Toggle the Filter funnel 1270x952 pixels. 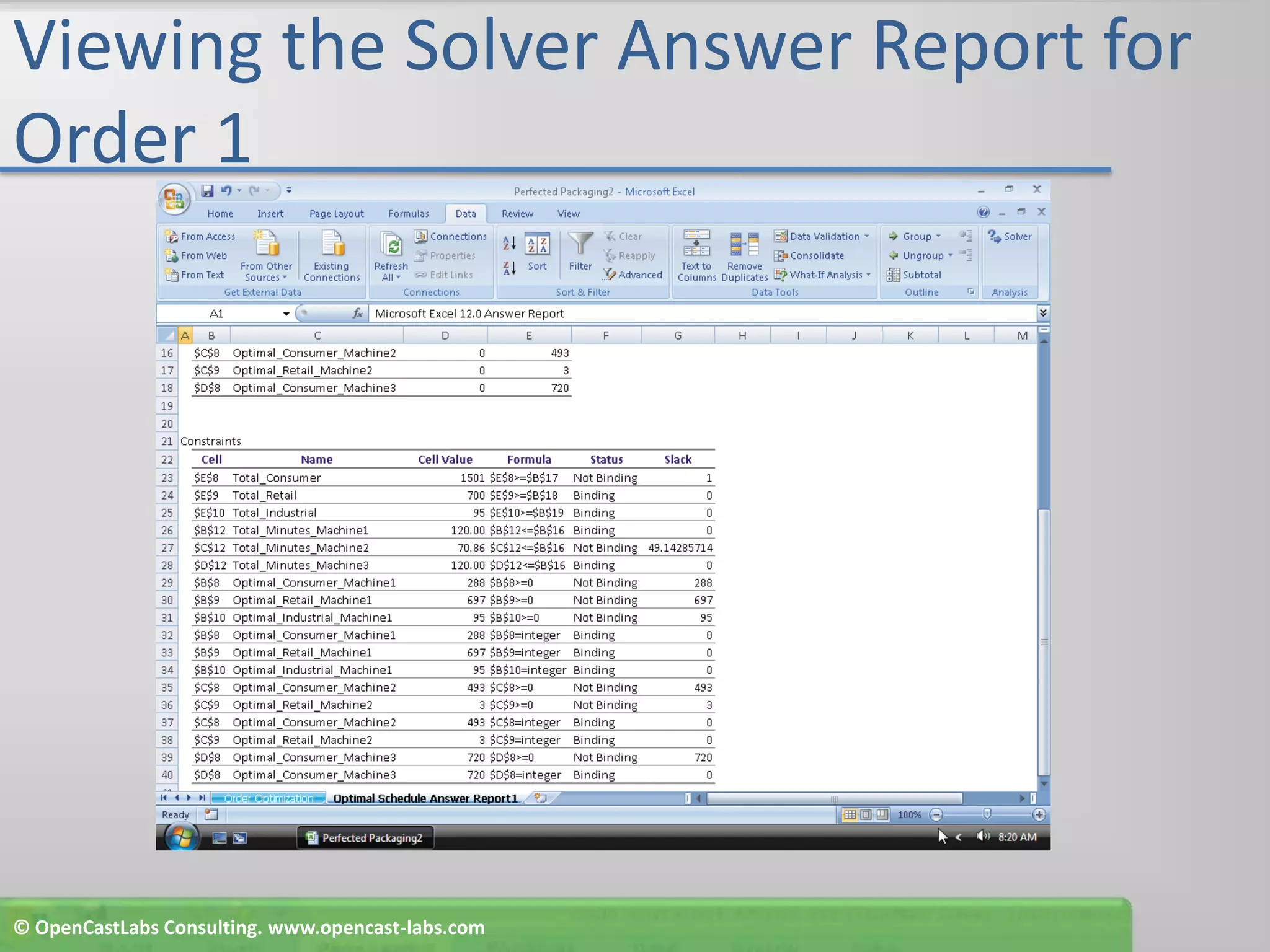pos(580,252)
